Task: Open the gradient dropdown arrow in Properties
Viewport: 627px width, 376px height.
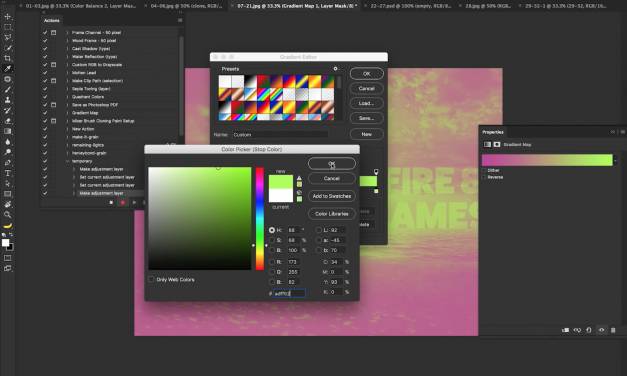Action: point(615,160)
